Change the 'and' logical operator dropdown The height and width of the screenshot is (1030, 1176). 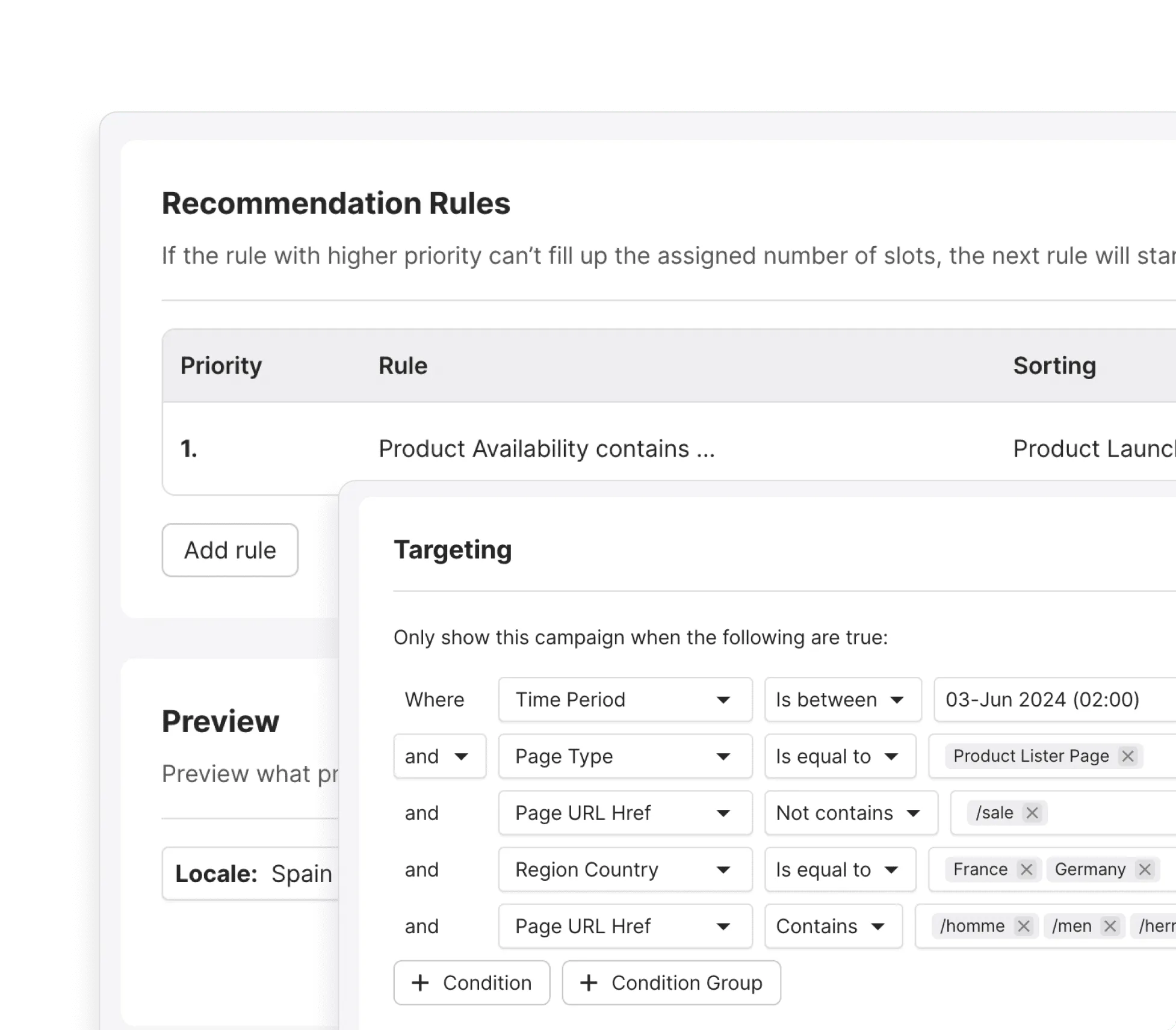click(440, 756)
